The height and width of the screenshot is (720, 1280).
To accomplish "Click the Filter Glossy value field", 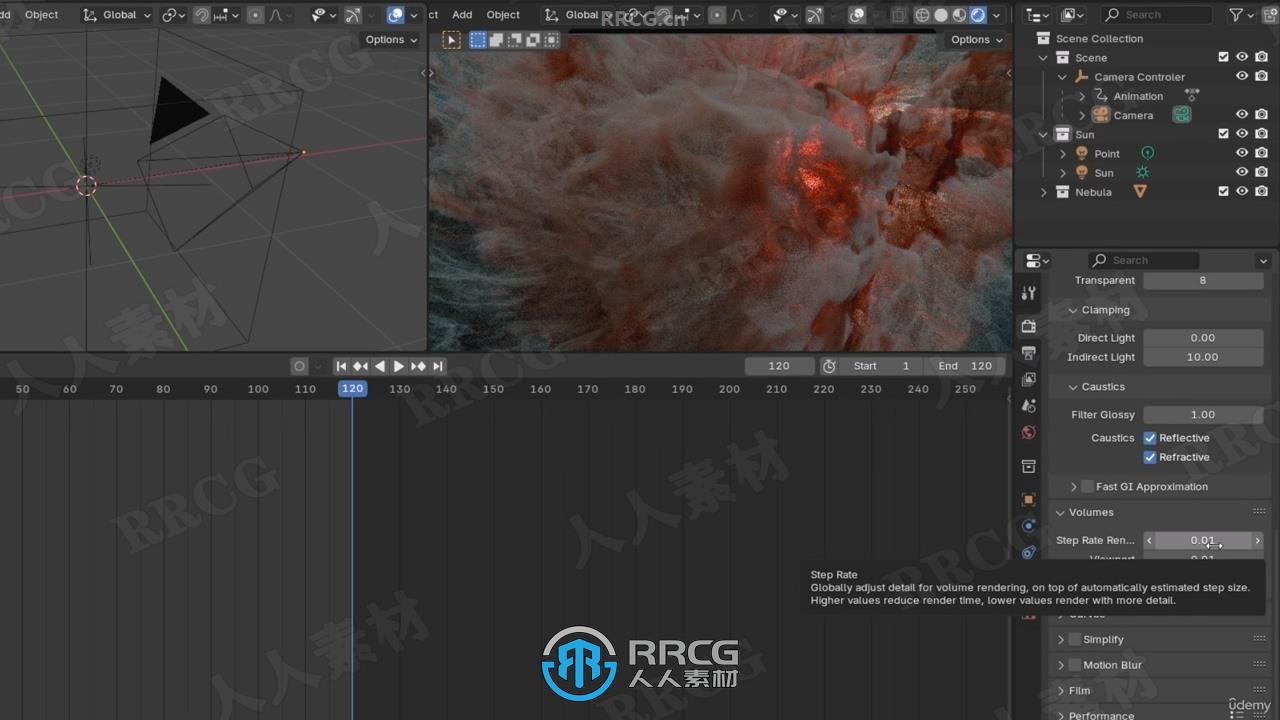I will (1203, 414).
